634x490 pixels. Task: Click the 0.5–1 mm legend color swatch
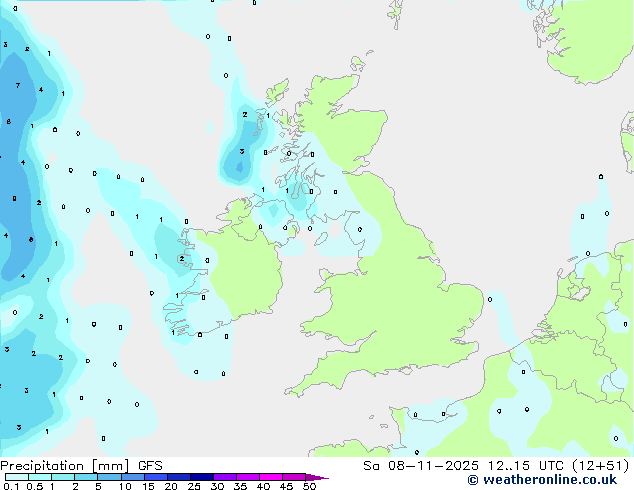coord(40,477)
